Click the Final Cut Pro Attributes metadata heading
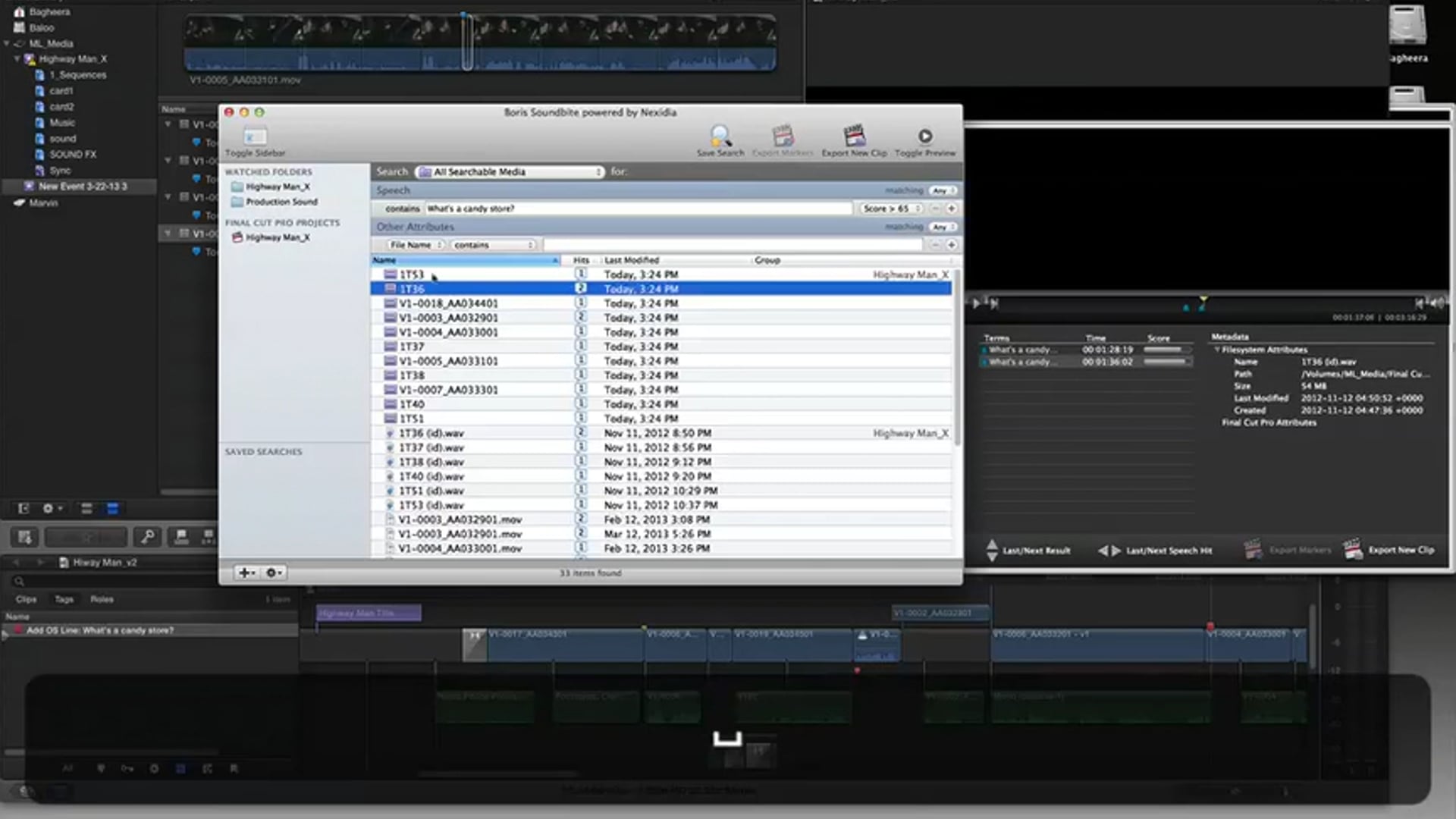This screenshot has height=819, width=1456. tap(1269, 422)
